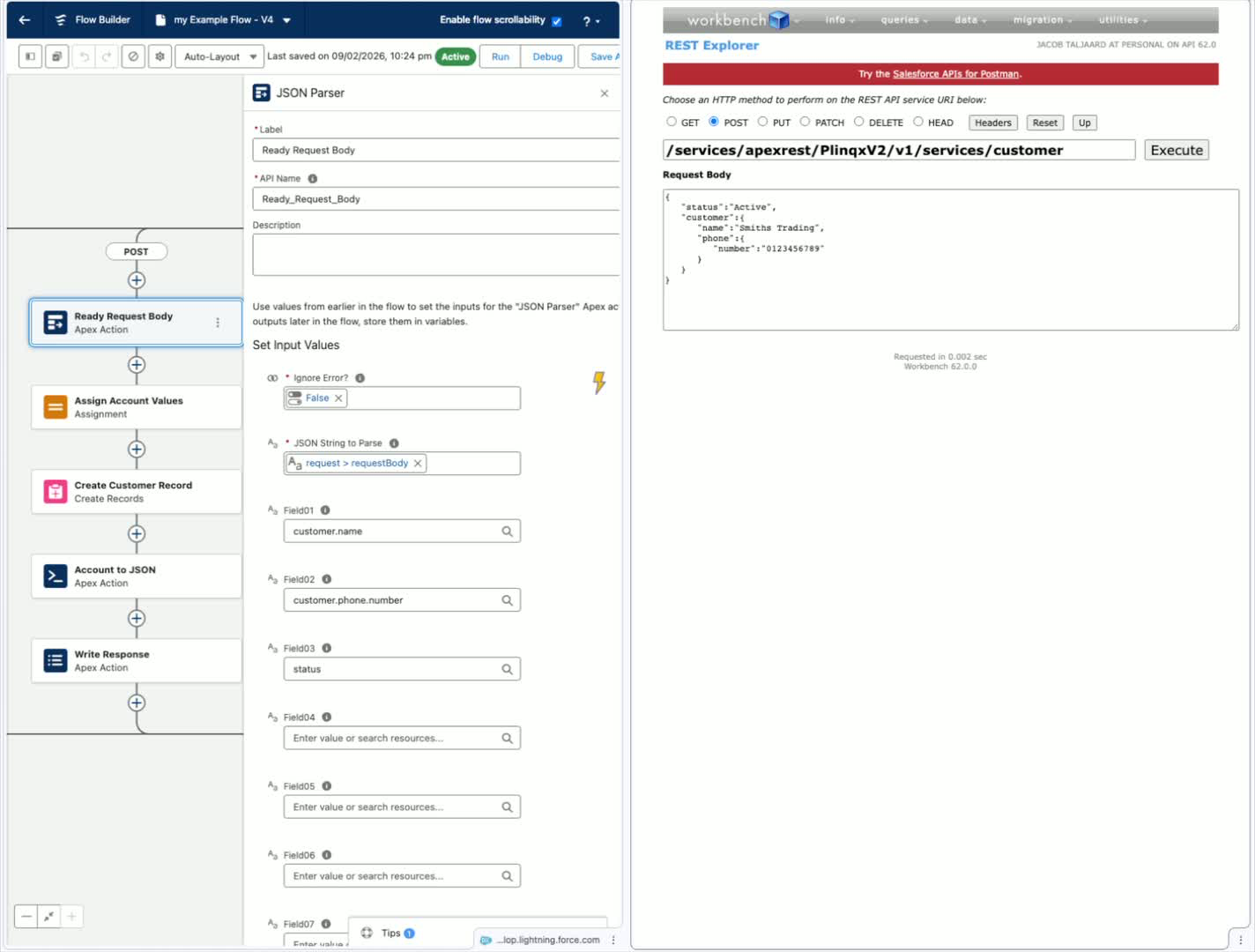Fit flow canvas to view
Viewport: 1255px width, 952px height.
click(49, 917)
